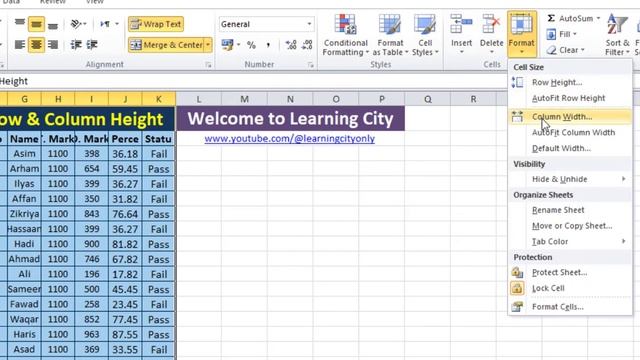Viewport: 640px width, 360px height.
Task: Align text left icon
Action: coord(20,44)
